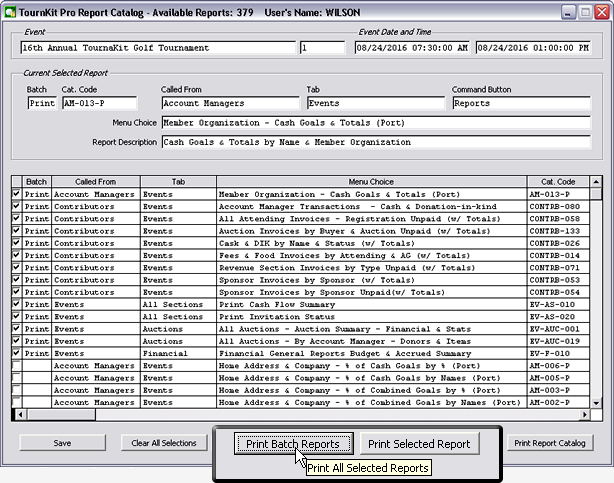Click the CONTRB-026 catalog code cell
Screen dimensions: 614x483
click(x=558, y=243)
